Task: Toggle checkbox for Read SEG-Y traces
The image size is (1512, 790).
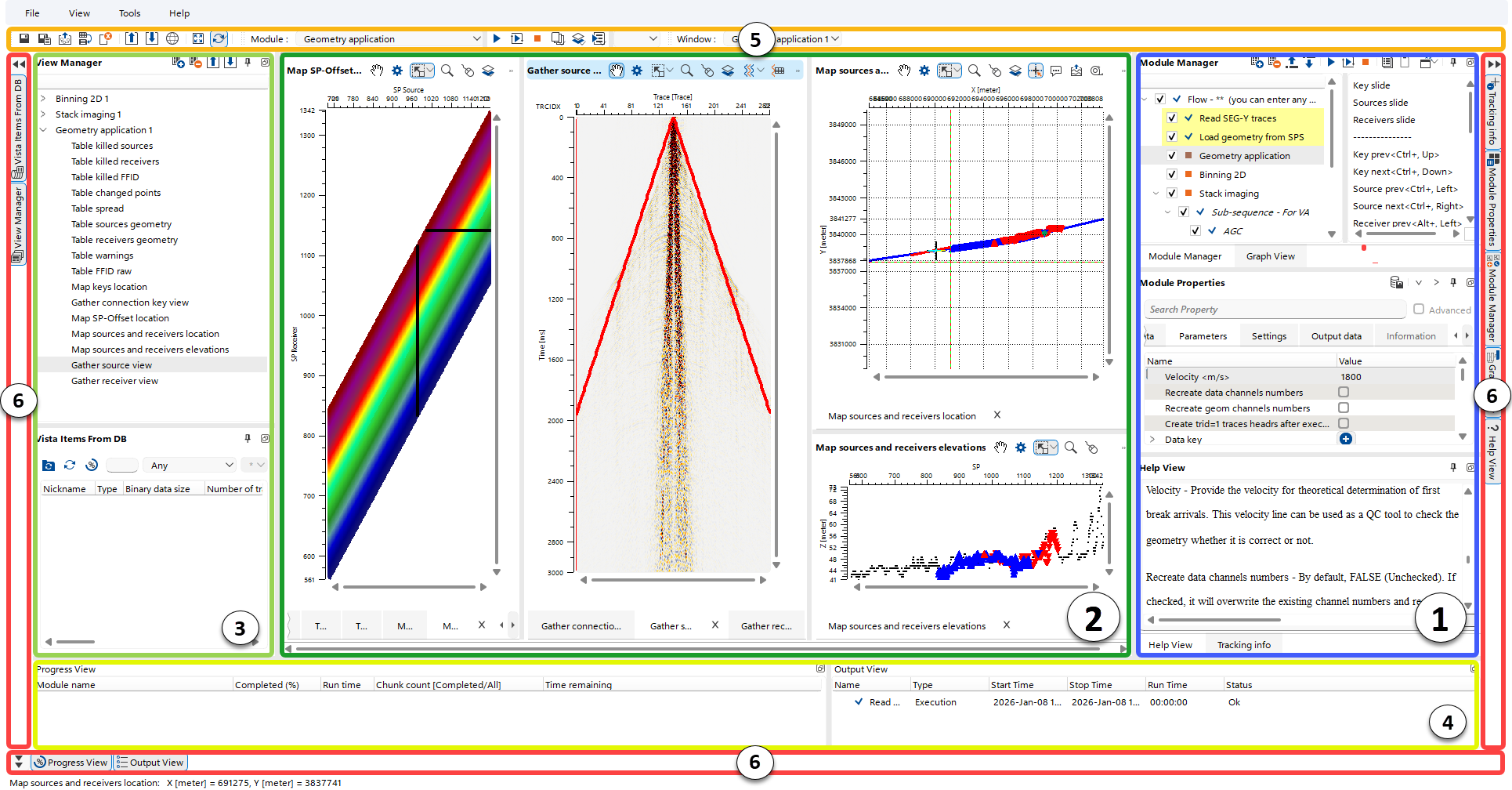Action: pos(1172,118)
